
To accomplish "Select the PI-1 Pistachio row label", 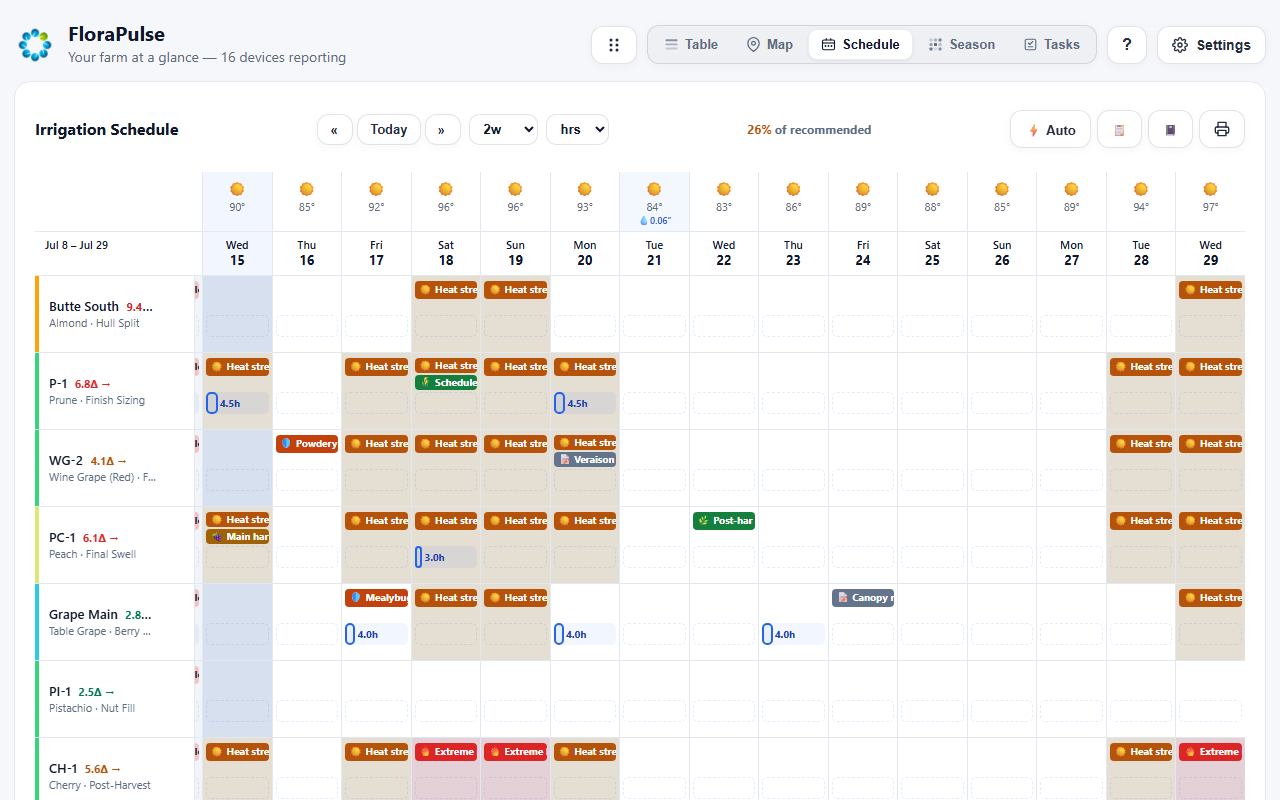I will pyautogui.click(x=115, y=699).
